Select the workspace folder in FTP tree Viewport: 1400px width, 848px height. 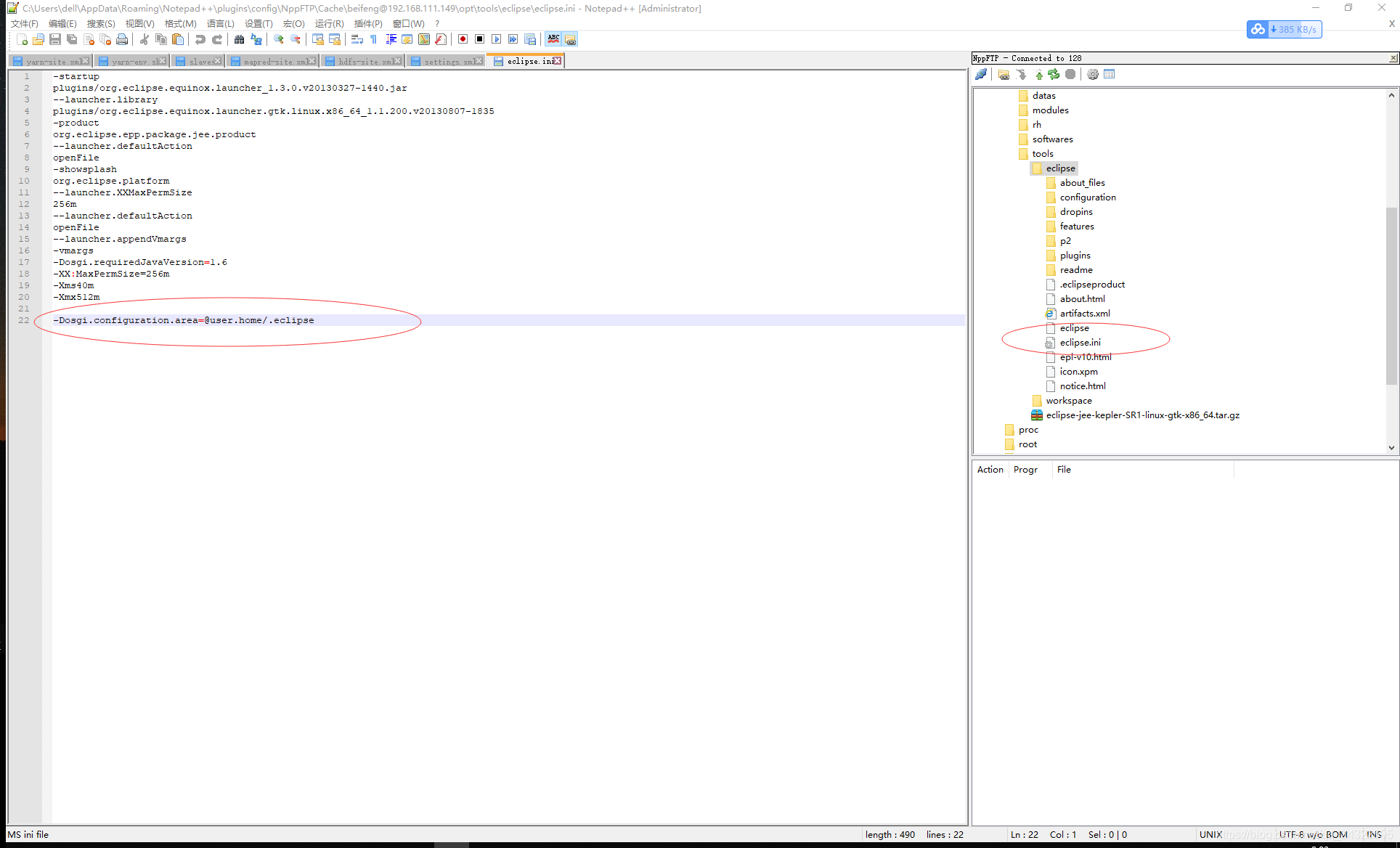pyautogui.click(x=1069, y=401)
